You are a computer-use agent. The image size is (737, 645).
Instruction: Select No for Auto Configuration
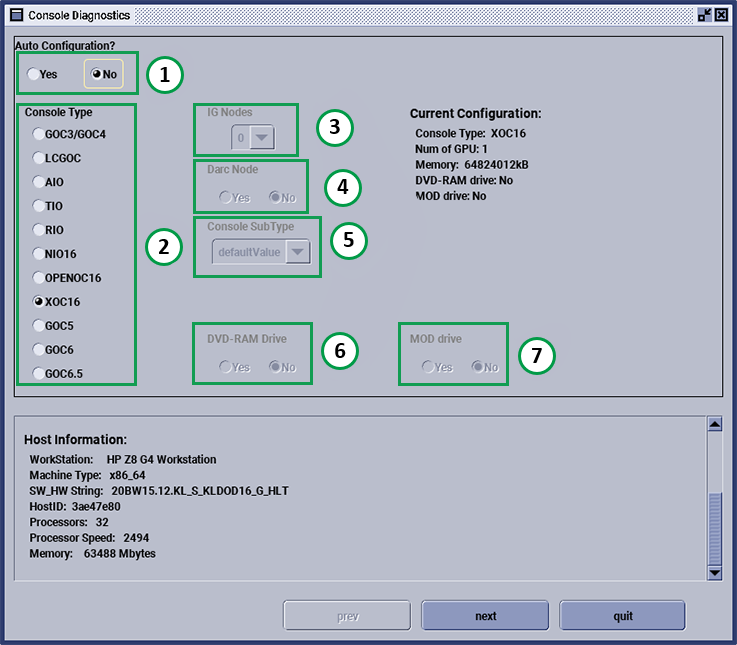(97, 74)
